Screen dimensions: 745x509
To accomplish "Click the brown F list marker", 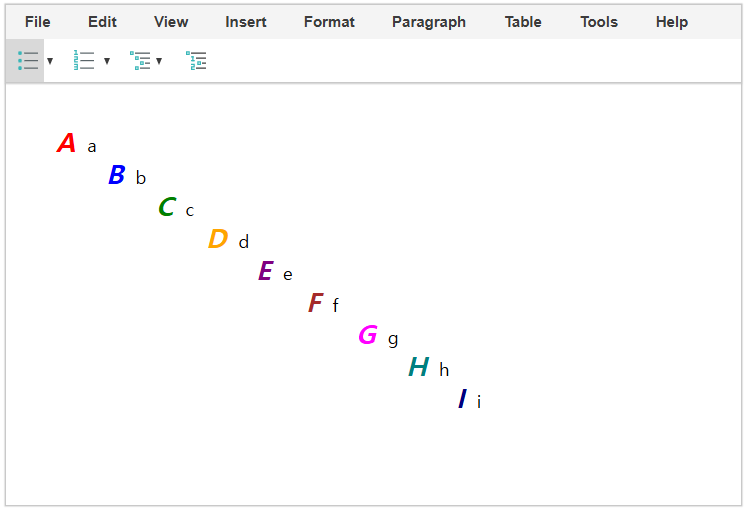I will tap(316, 302).
